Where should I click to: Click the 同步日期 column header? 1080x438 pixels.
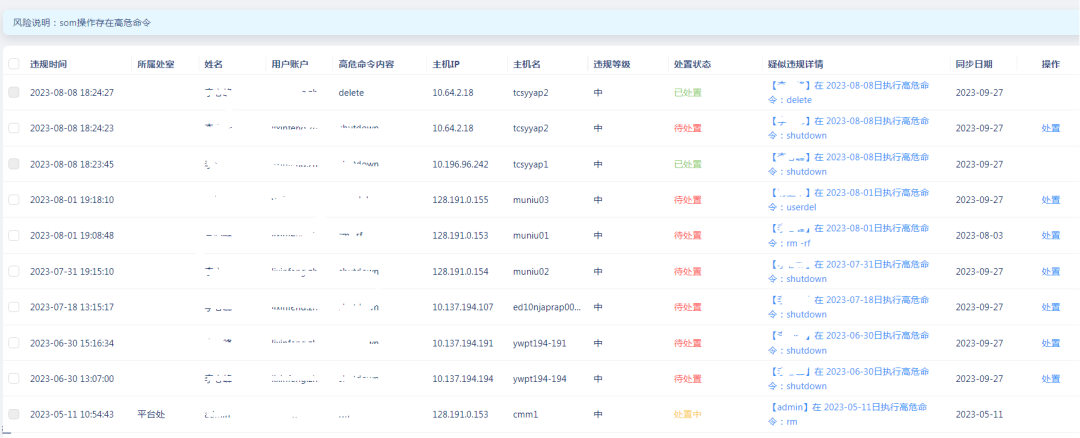pyautogui.click(x=974, y=64)
